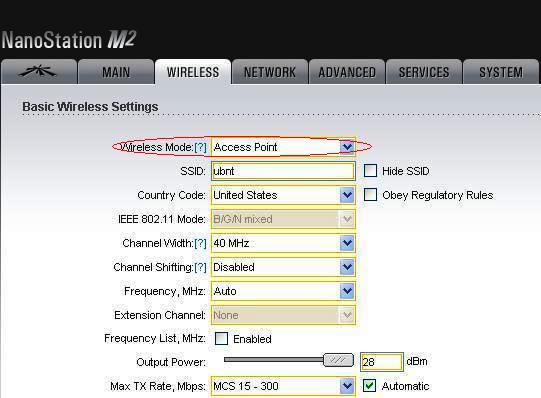Click the Channel Width help [?] icon
The height and width of the screenshot is (398, 541).
tap(200, 243)
